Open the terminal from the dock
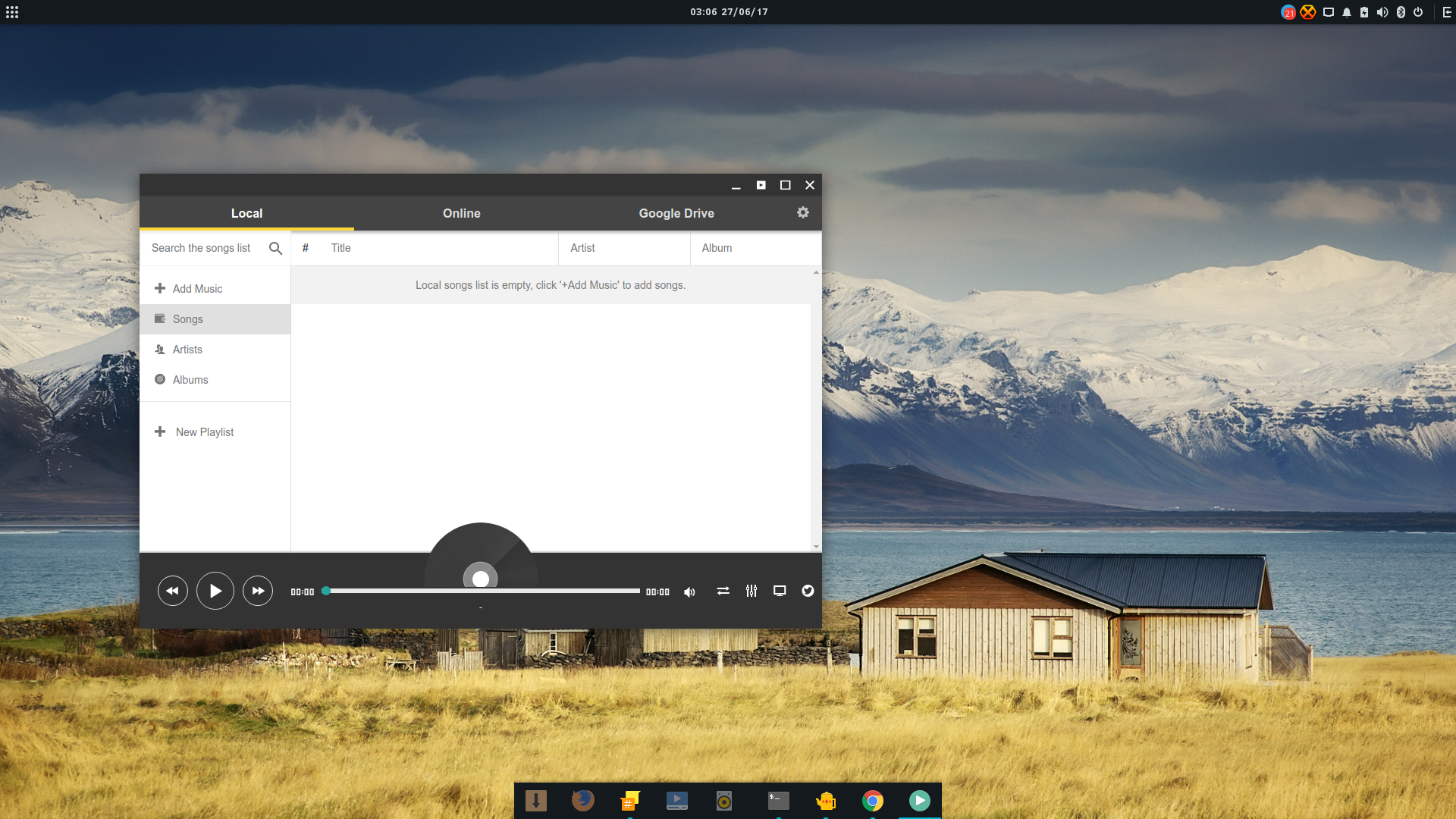Image resolution: width=1456 pixels, height=819 pixels. coord(779,801)
